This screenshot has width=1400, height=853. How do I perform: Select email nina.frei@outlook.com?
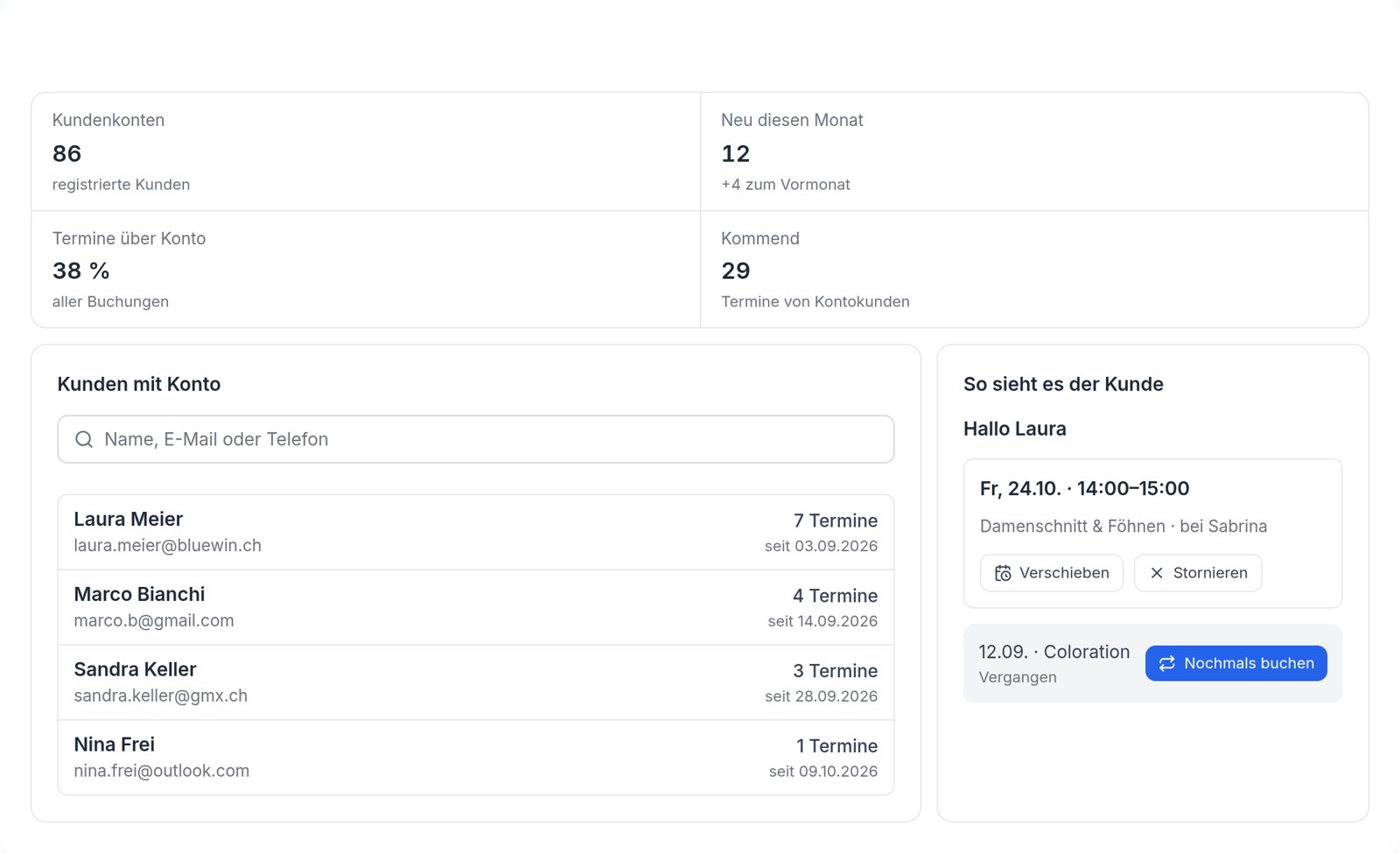click(x=162, y=771)
